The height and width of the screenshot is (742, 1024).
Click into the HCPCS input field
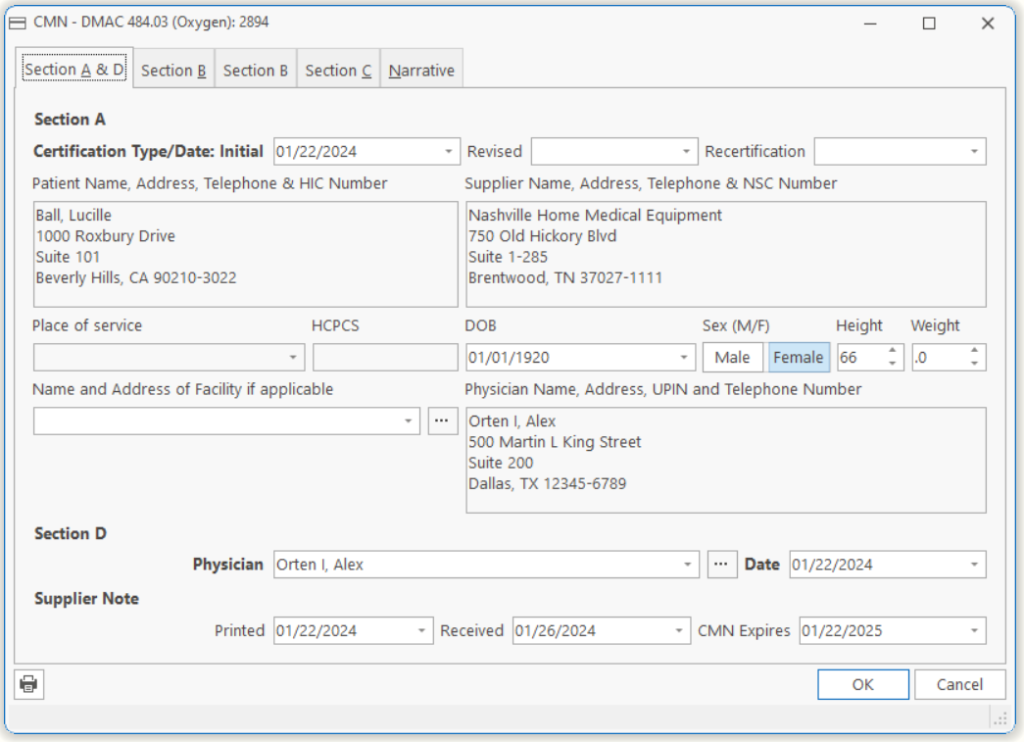[385, 357]
